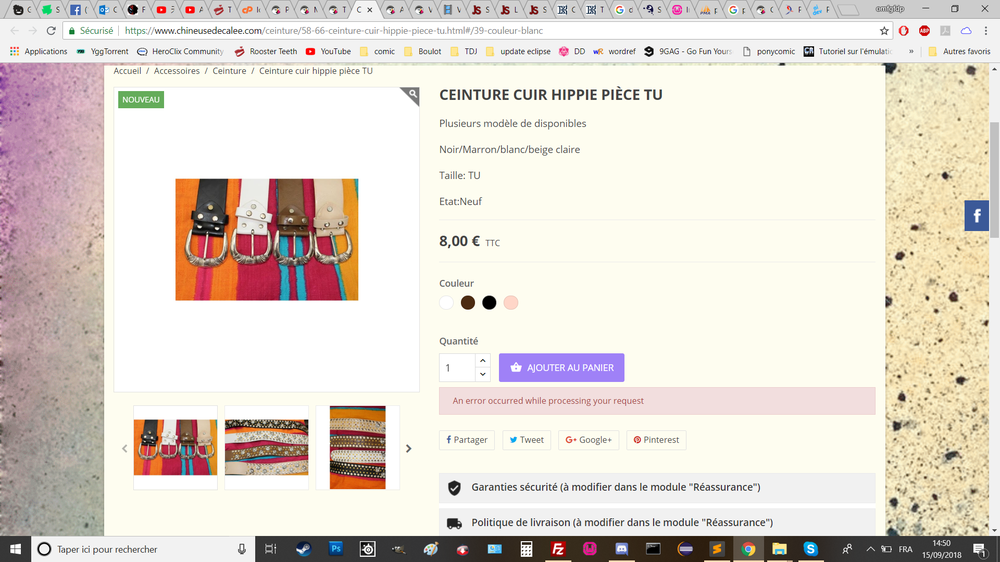Open Sublime Text from taskbar
Screen dimensions: 1000x562
tap(716, 549)
